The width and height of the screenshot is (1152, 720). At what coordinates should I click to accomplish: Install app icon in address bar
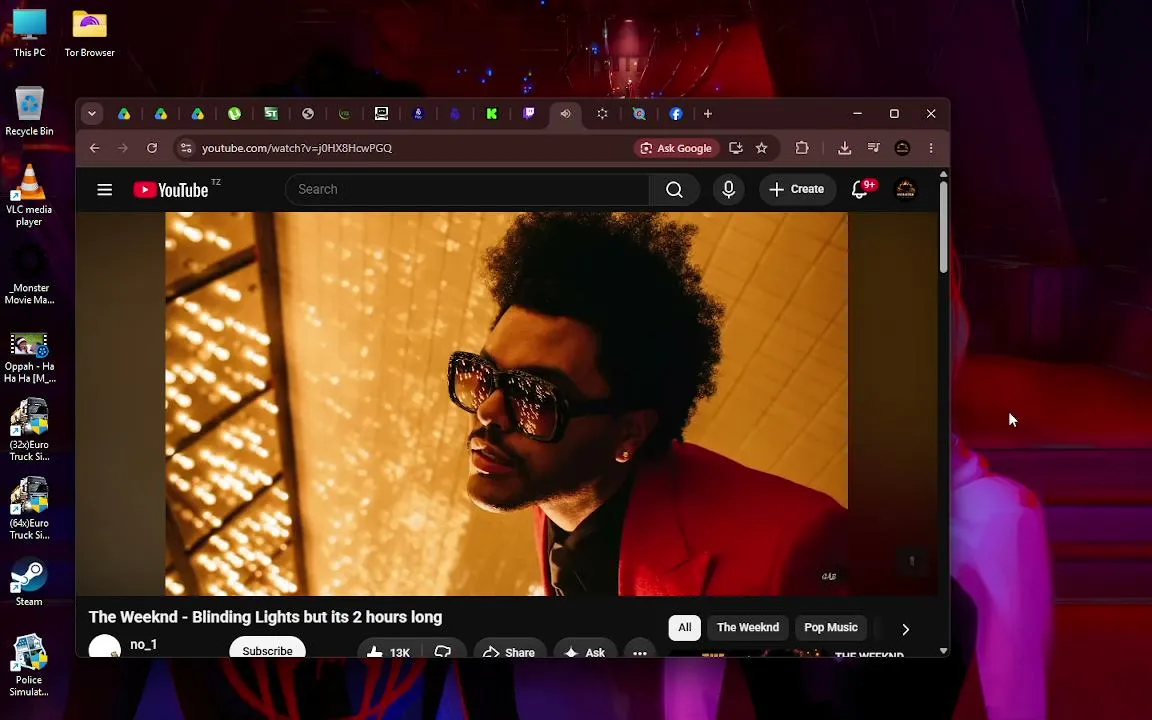[x=735, y=148]
